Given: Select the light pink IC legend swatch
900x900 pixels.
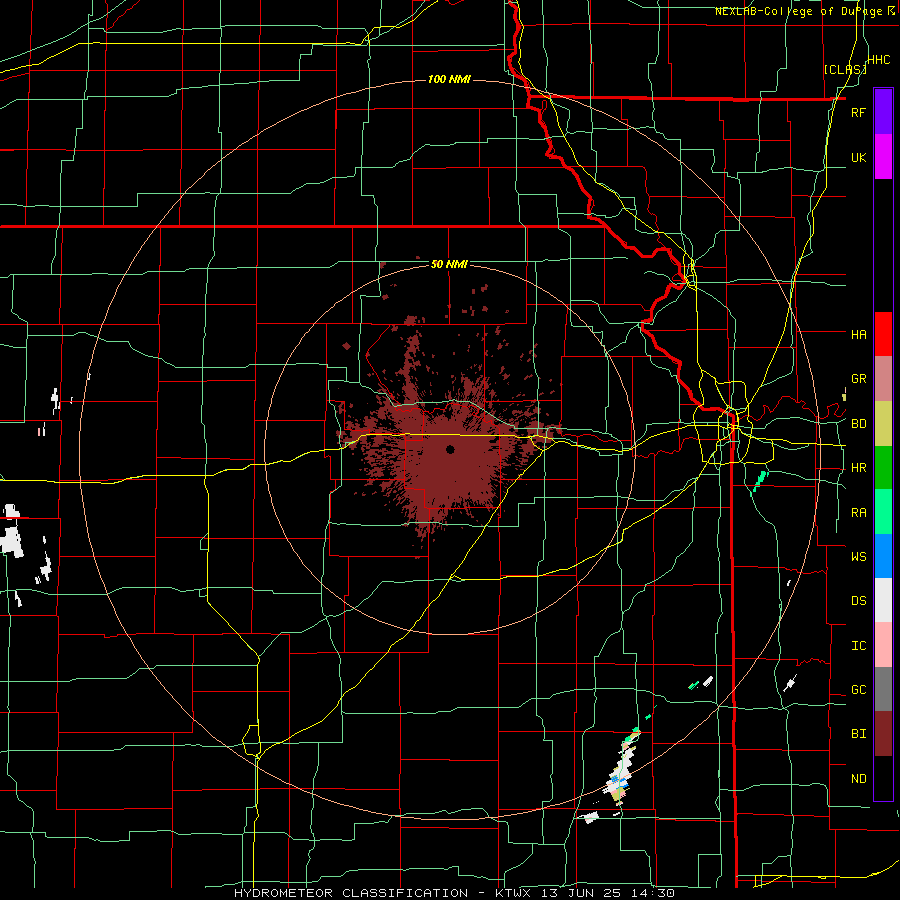Looking at the screenshot, I should point(883,645).
